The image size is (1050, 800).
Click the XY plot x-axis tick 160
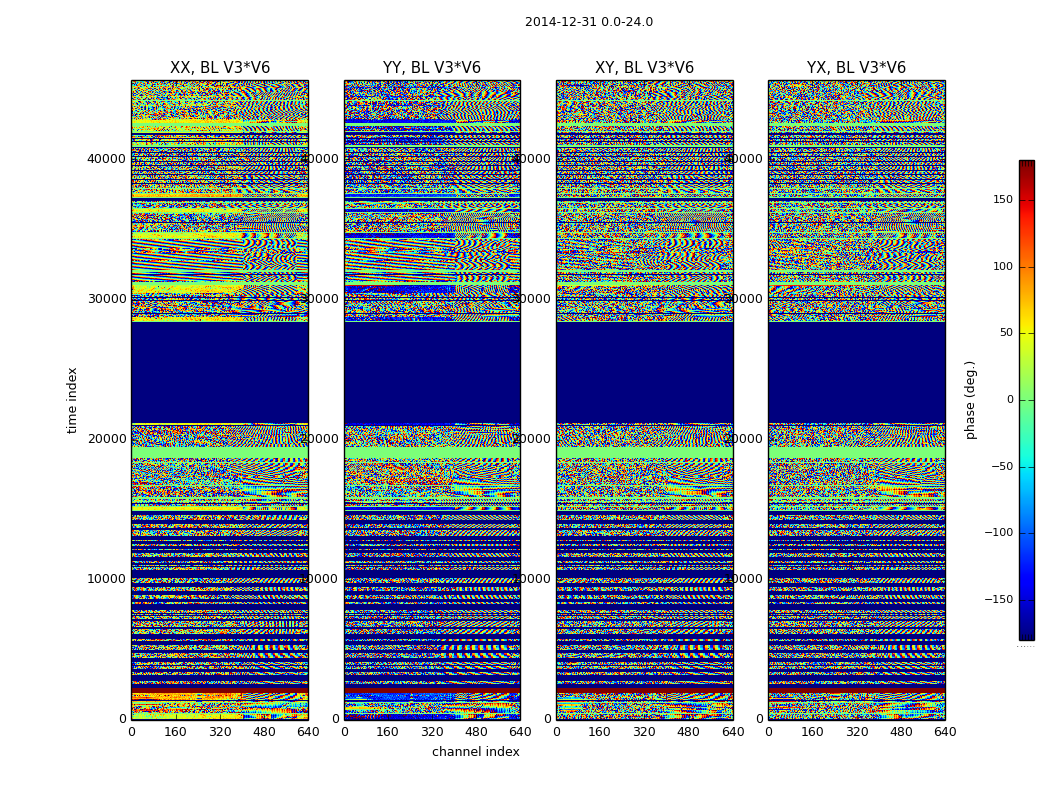(x=599, y=732)
